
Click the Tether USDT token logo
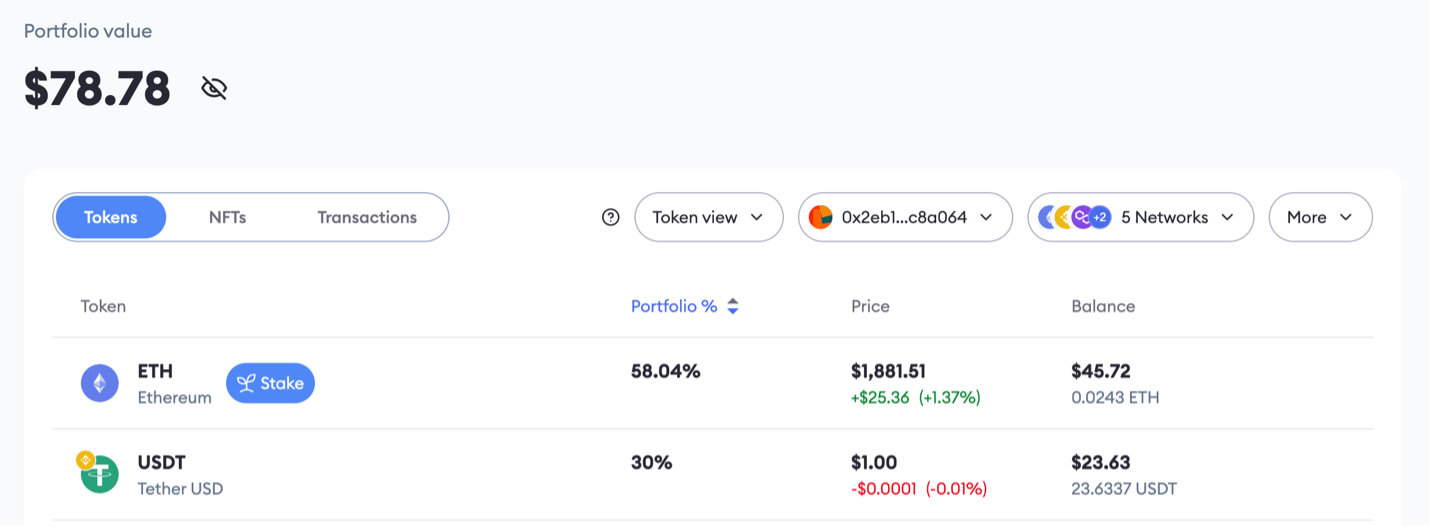(x=101, y=476)
